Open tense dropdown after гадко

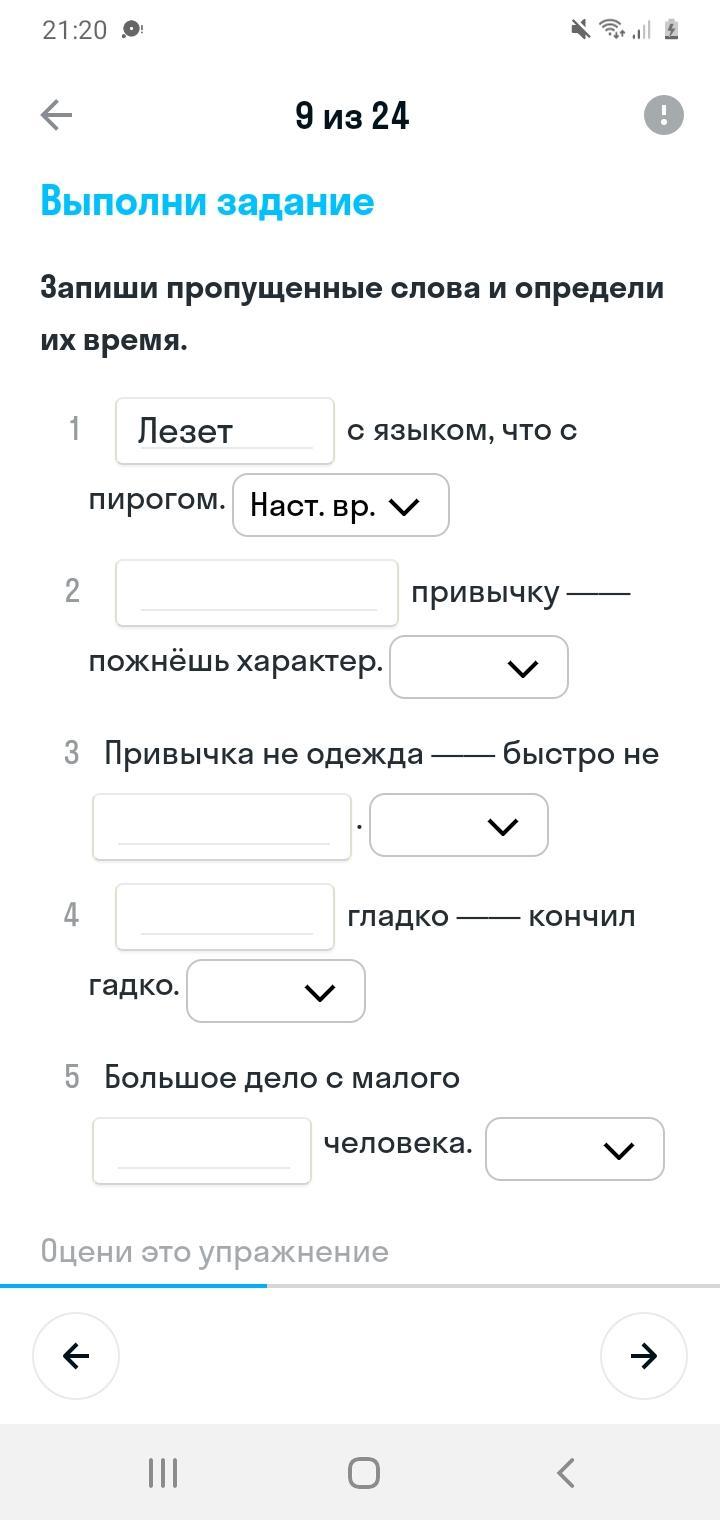pyautogui.click(x=276, y=991)
